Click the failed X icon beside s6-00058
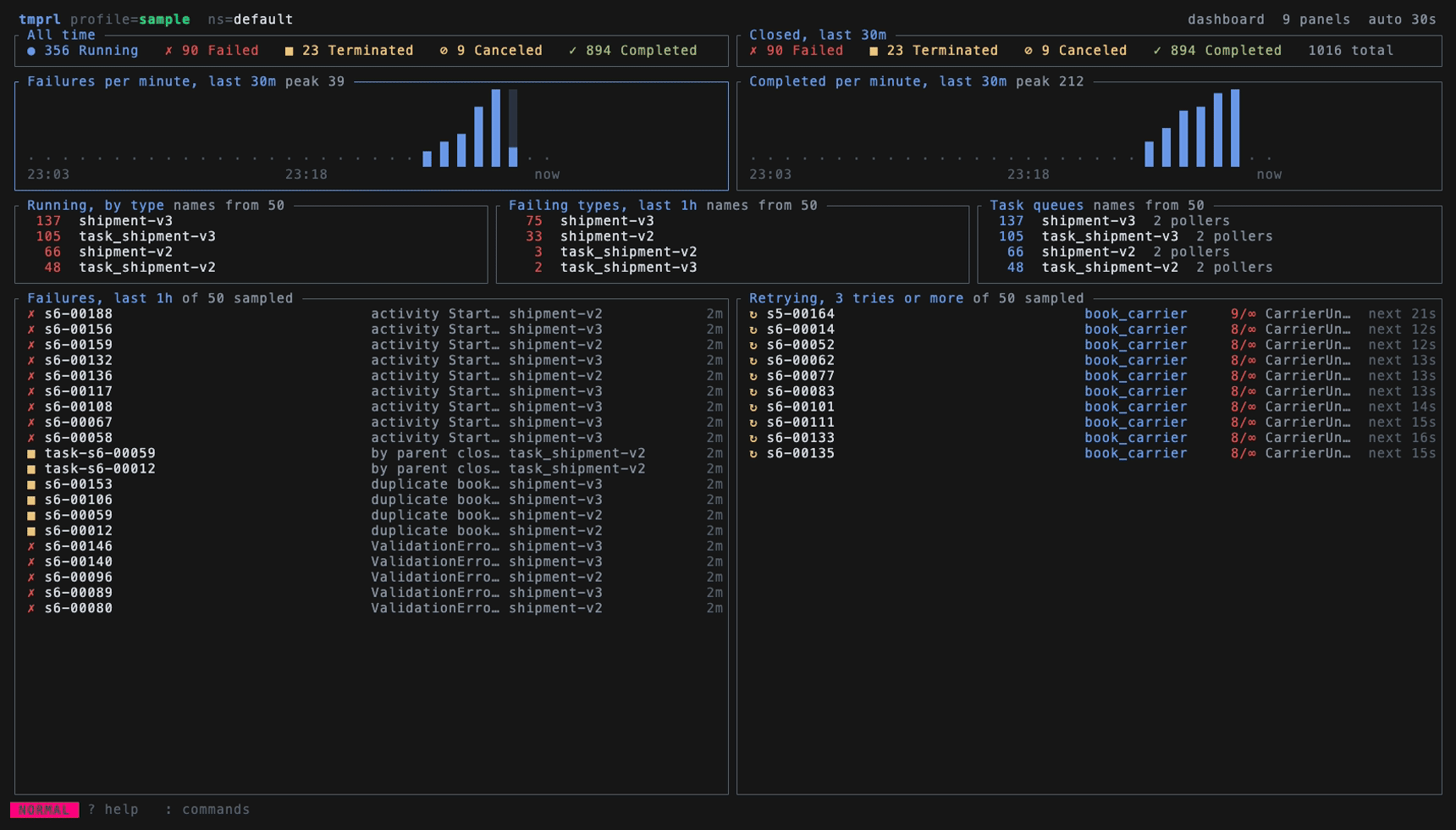 pyautogui.click(x=31, y=438)
